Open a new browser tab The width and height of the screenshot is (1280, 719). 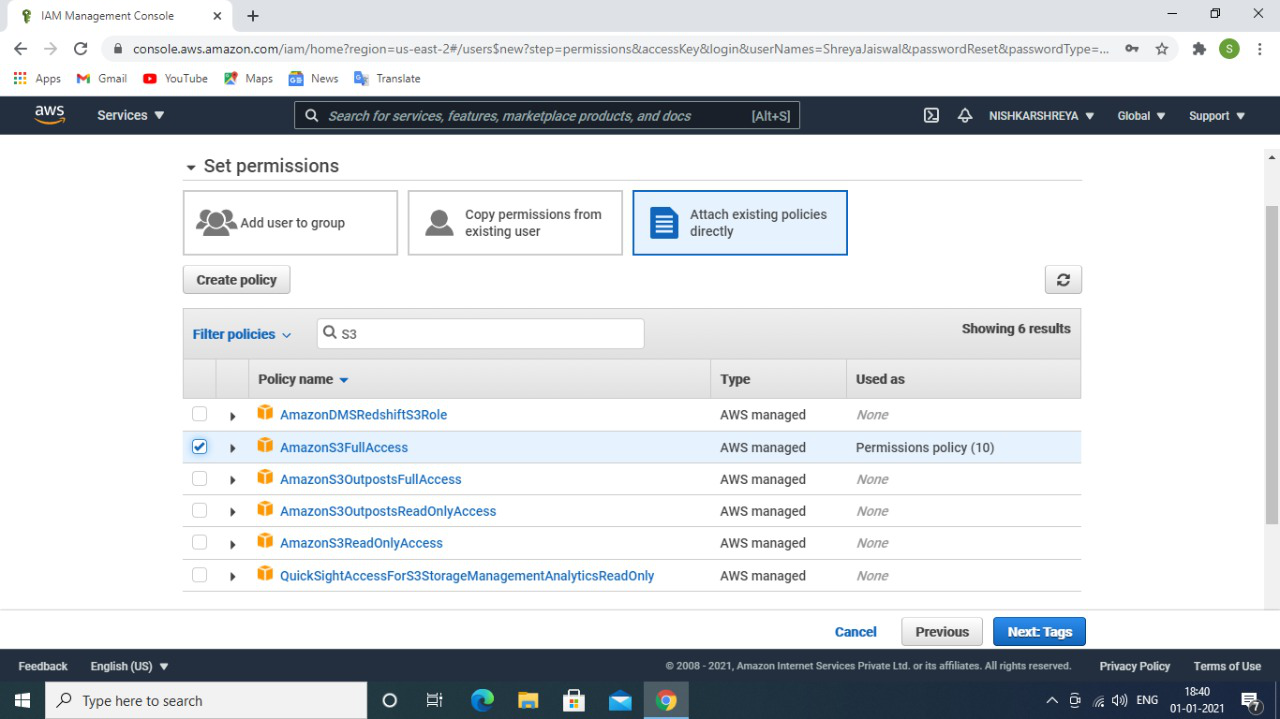253,16
